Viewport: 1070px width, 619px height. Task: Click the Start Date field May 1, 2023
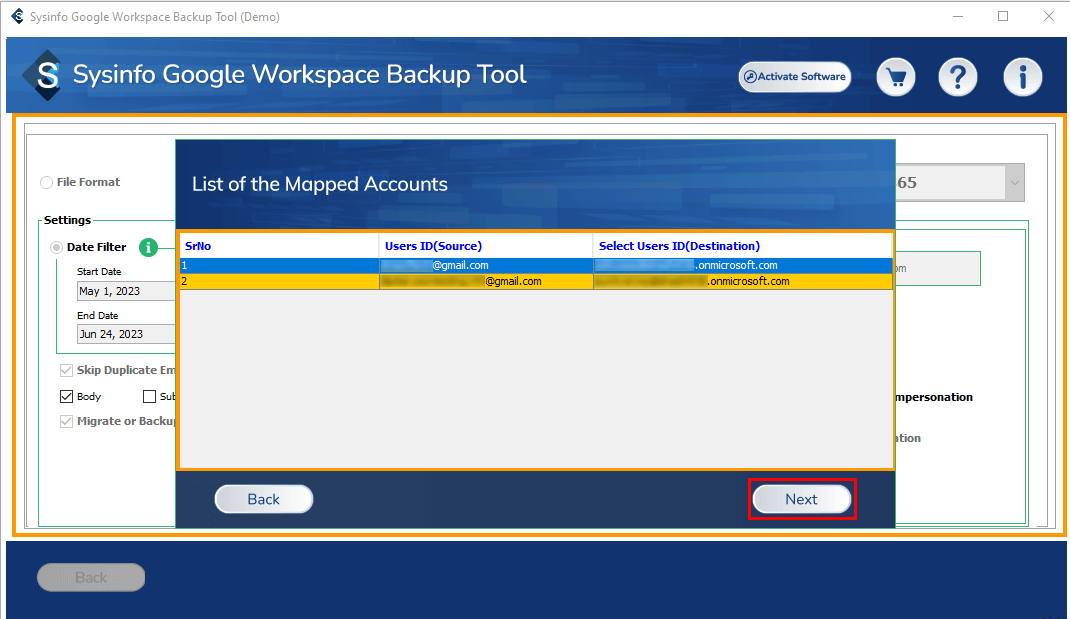point(126,291)
